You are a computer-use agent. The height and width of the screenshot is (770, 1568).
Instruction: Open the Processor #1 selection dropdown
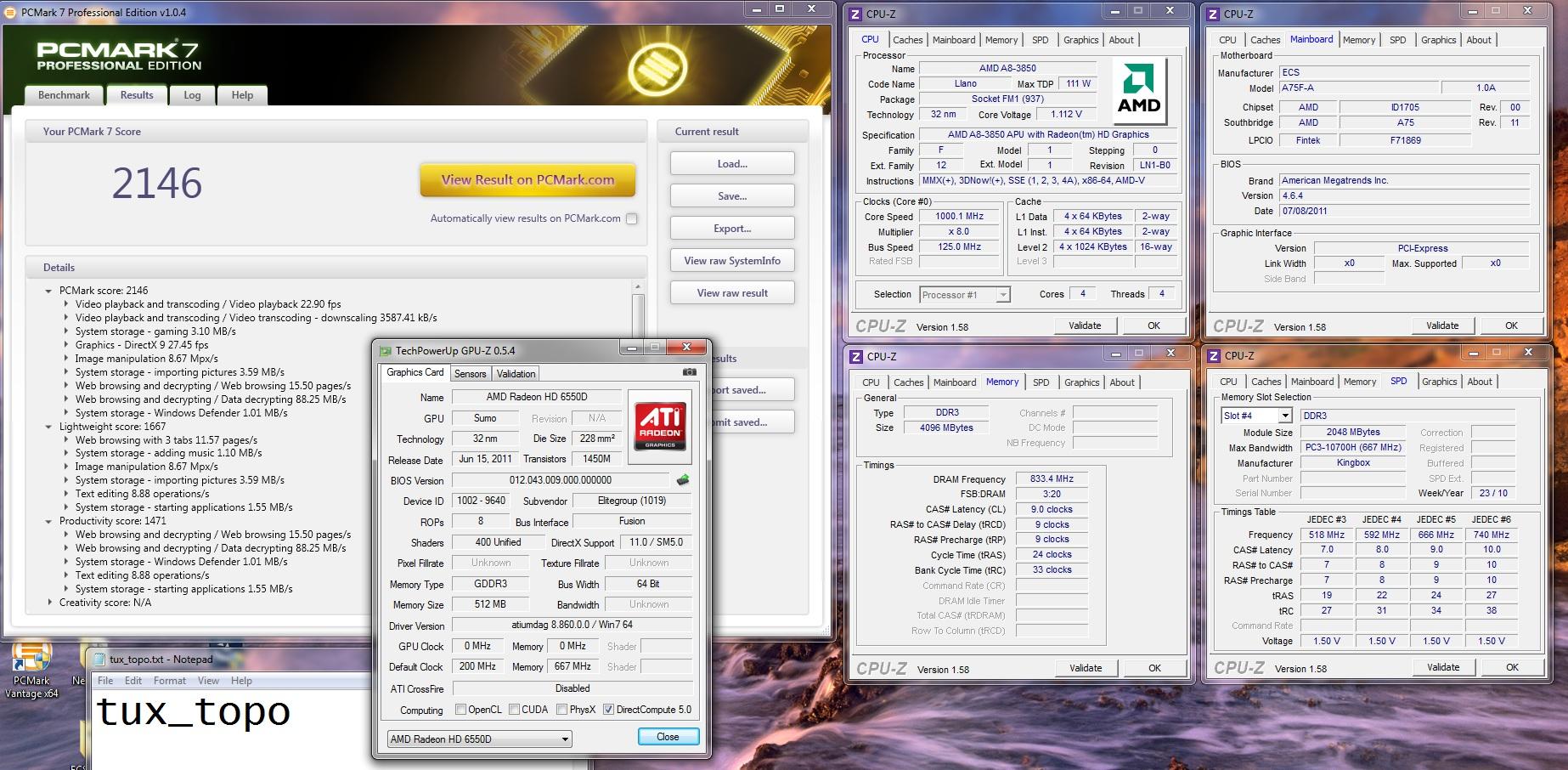(x=965, y=295)
